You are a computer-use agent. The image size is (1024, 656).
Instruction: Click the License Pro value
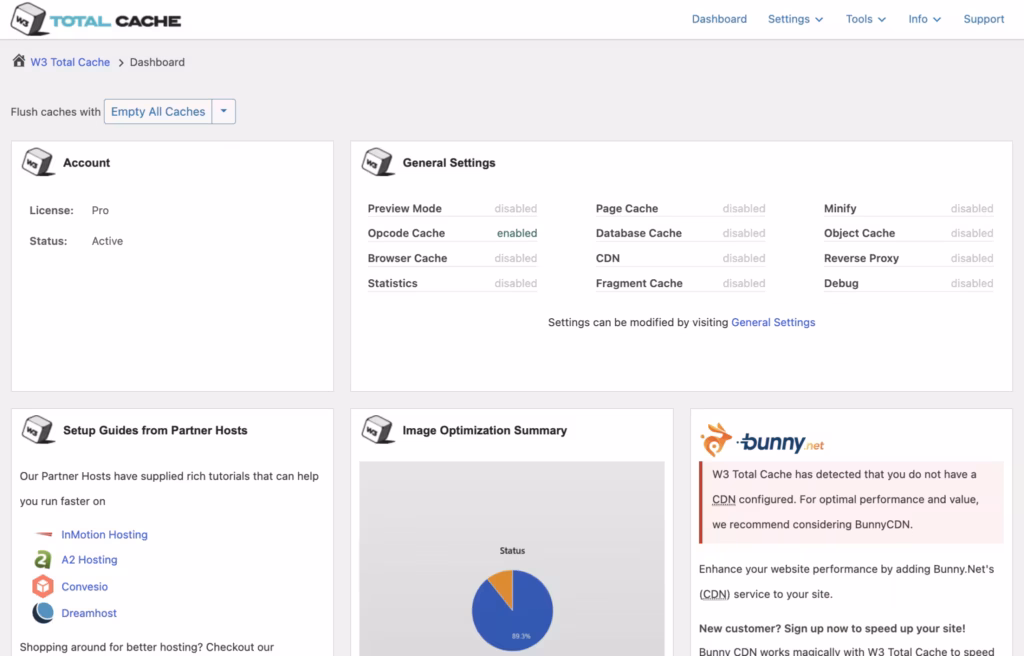(100, 210)
